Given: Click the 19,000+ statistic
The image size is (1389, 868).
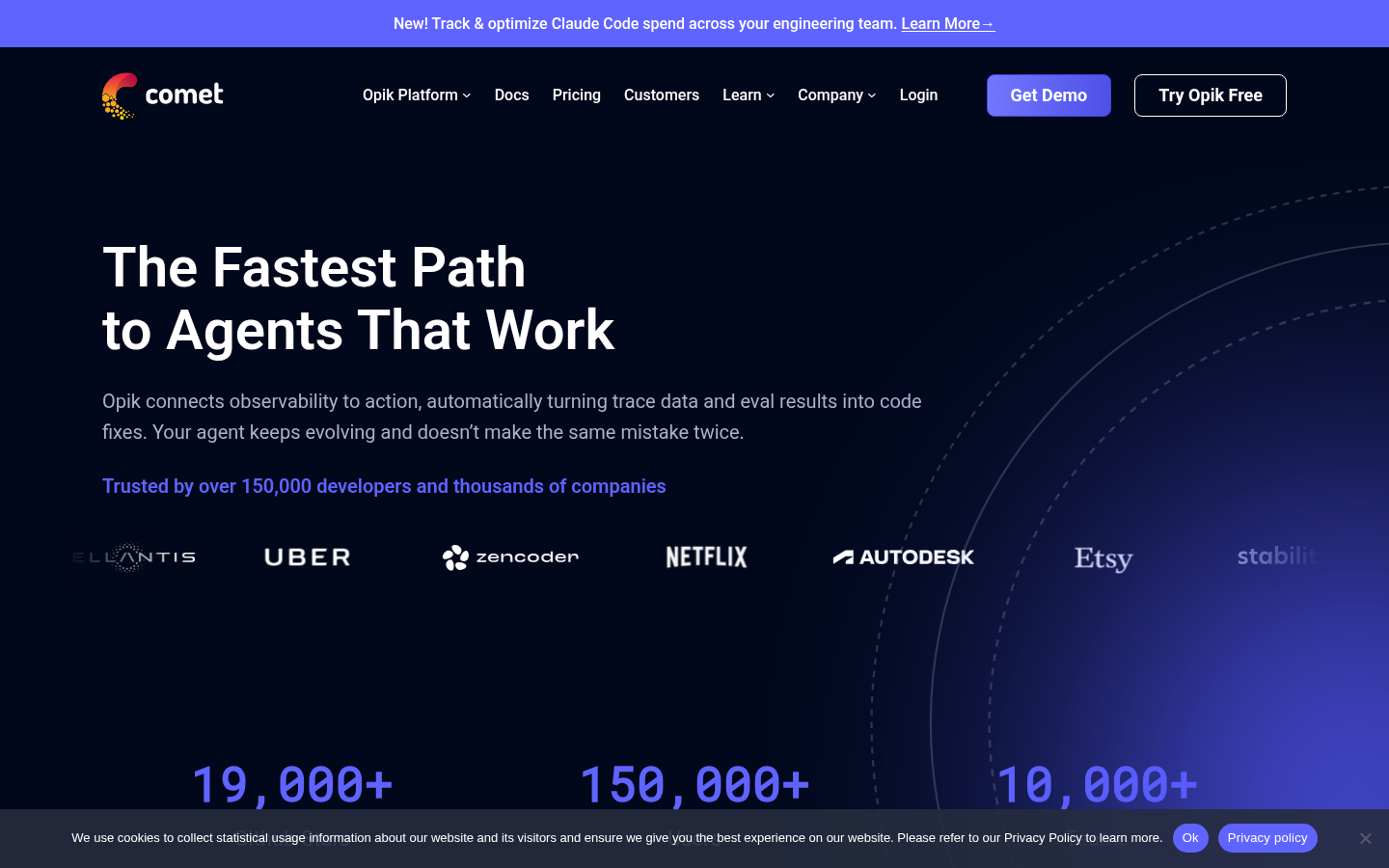Looking at the screenshot, I should (292, 784).
